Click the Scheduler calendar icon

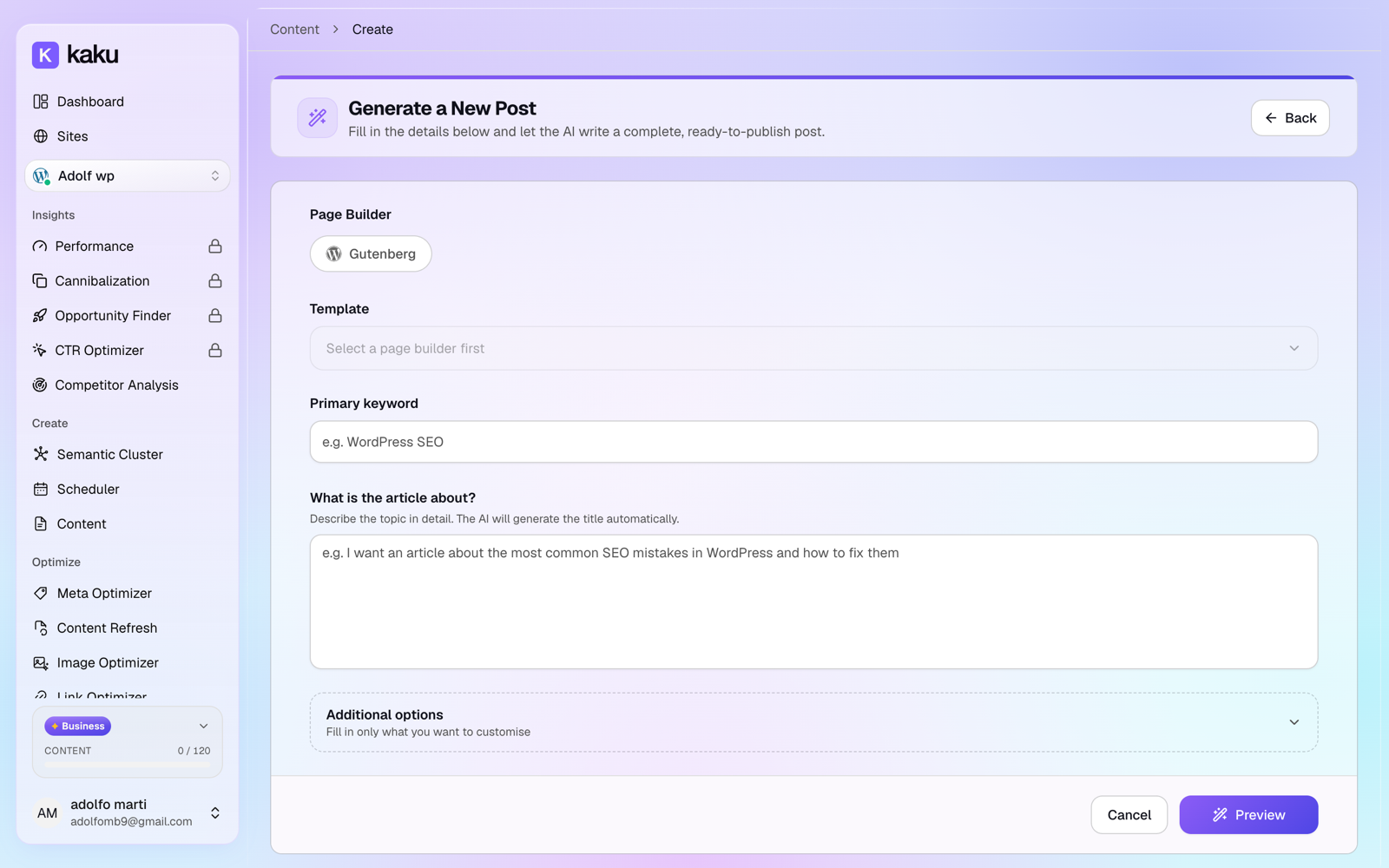coord(41,490)
